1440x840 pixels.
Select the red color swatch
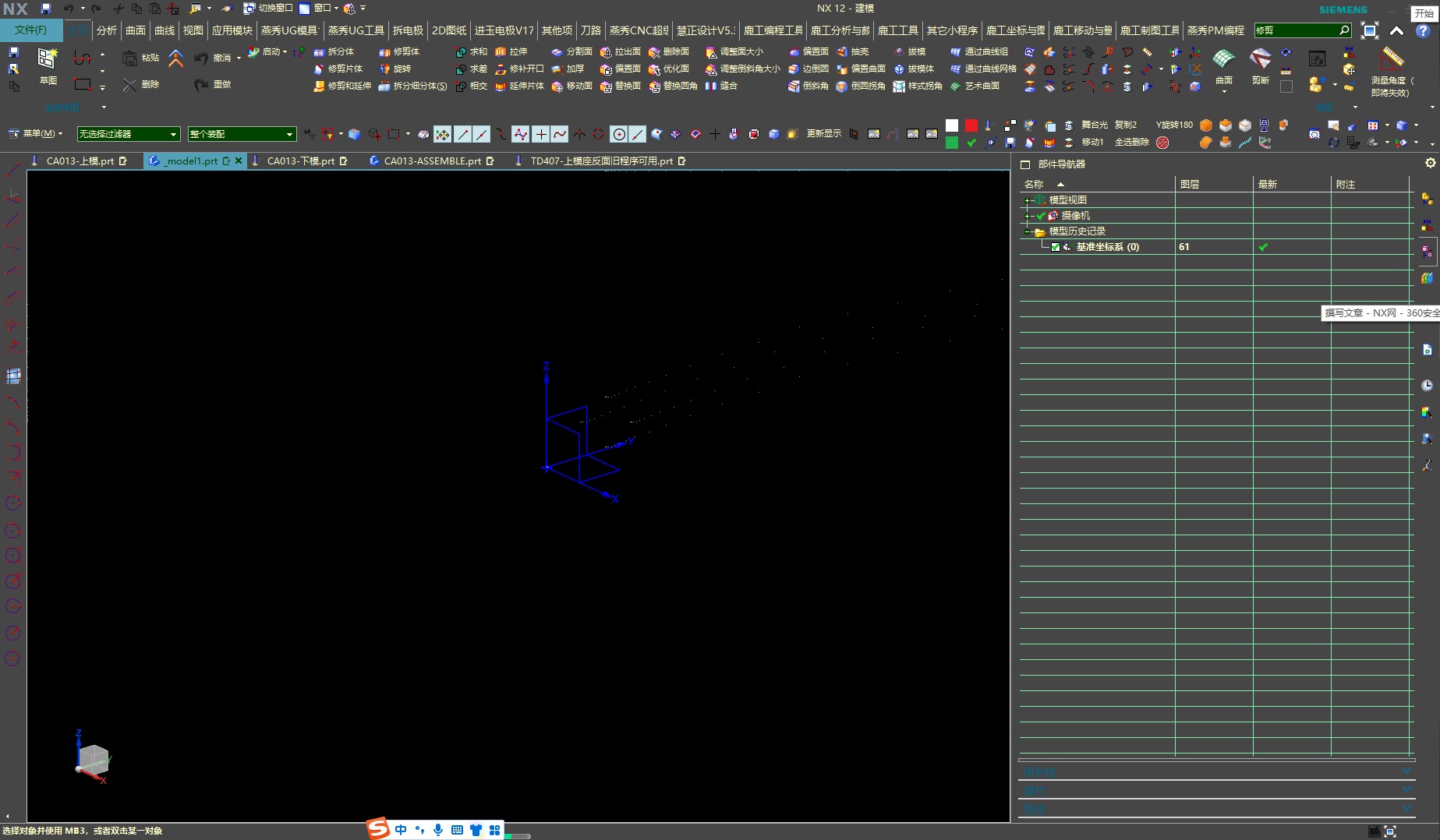(971, 125)
